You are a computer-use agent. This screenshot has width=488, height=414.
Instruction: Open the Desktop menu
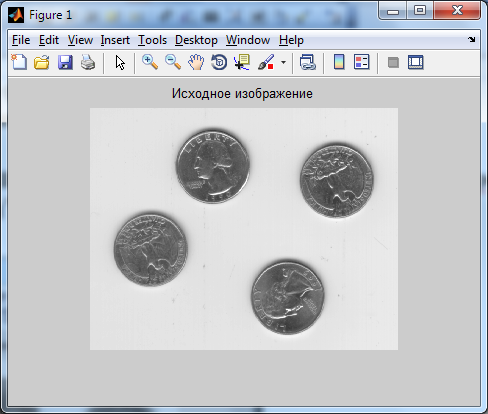196,40
